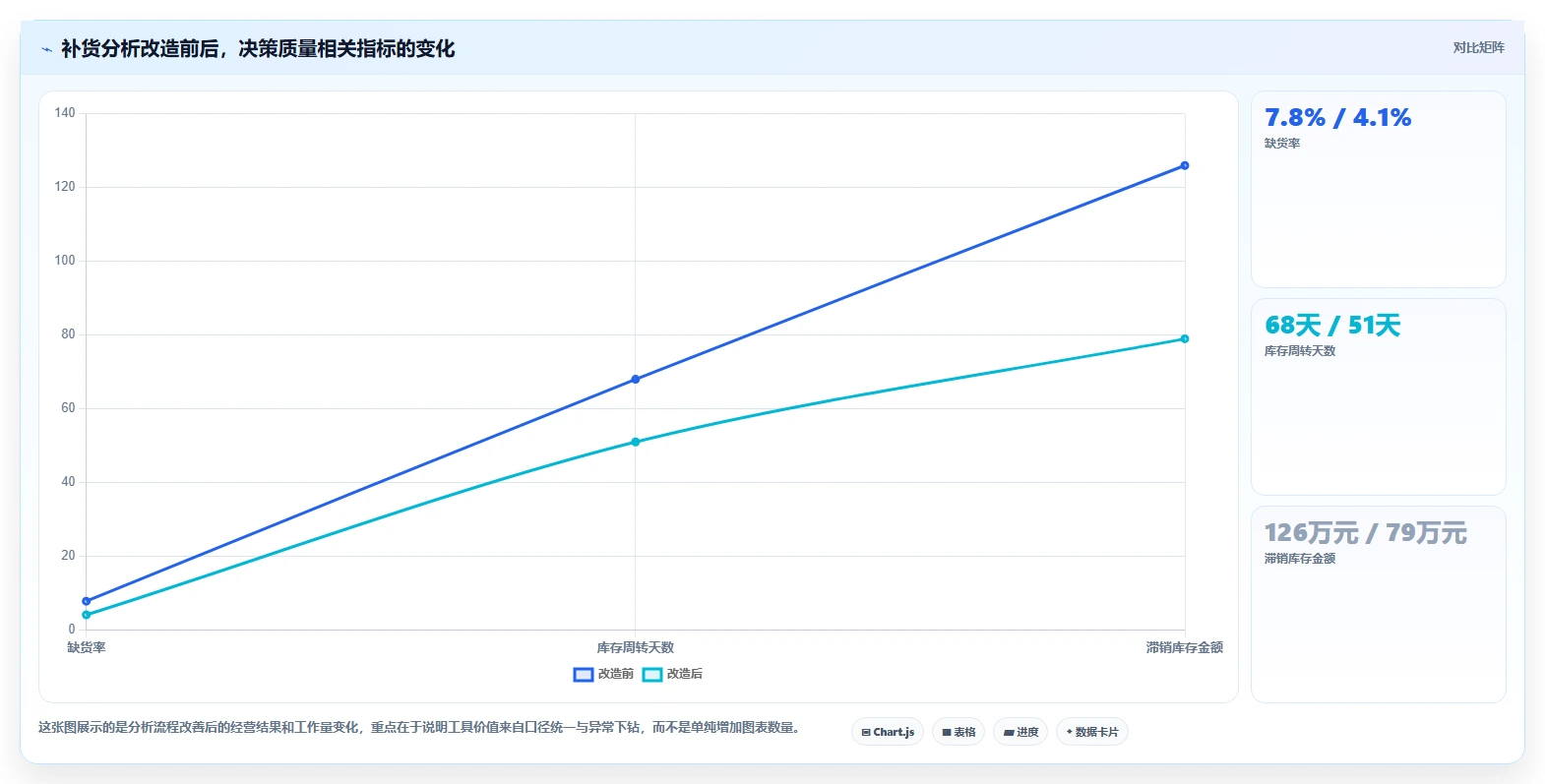Select the 表格 tag chip
This screenshot has height=784, width=1545.
[x=958, y=732]
